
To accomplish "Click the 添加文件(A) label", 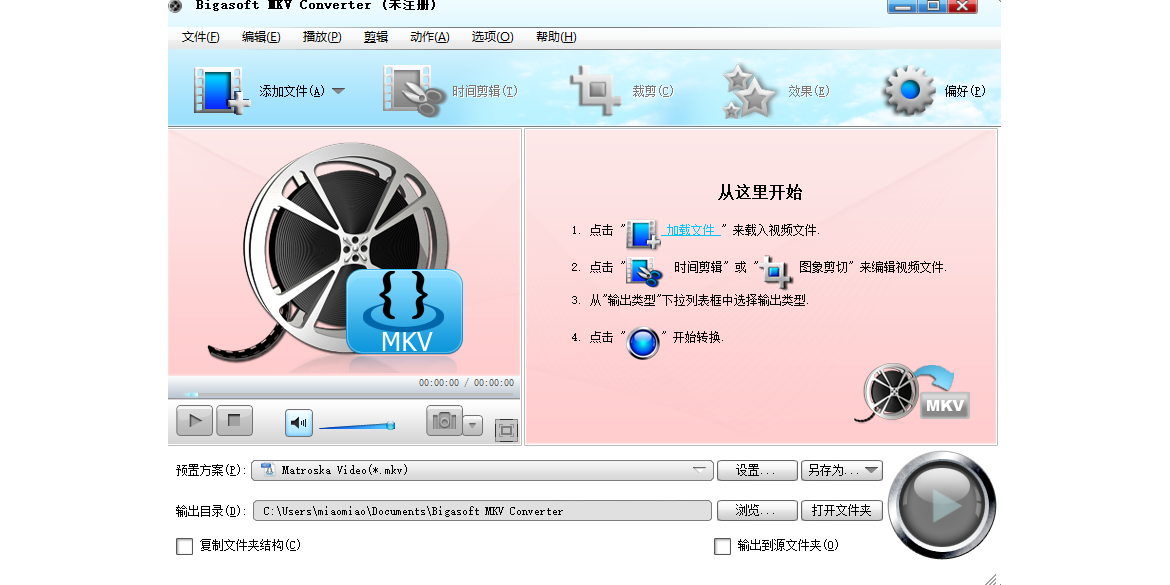I will click(292, 91).
